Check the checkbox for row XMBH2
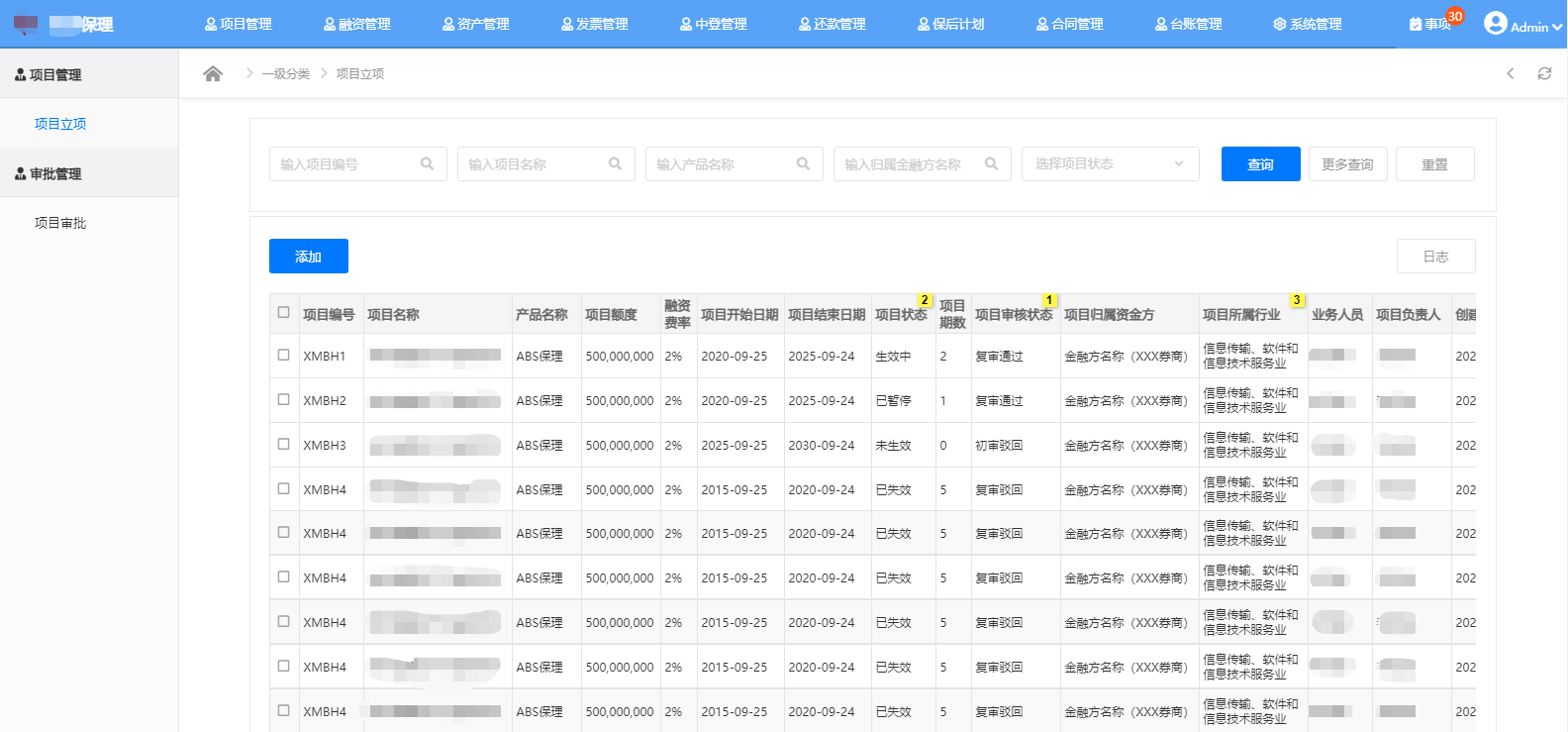 click(284, 399)
